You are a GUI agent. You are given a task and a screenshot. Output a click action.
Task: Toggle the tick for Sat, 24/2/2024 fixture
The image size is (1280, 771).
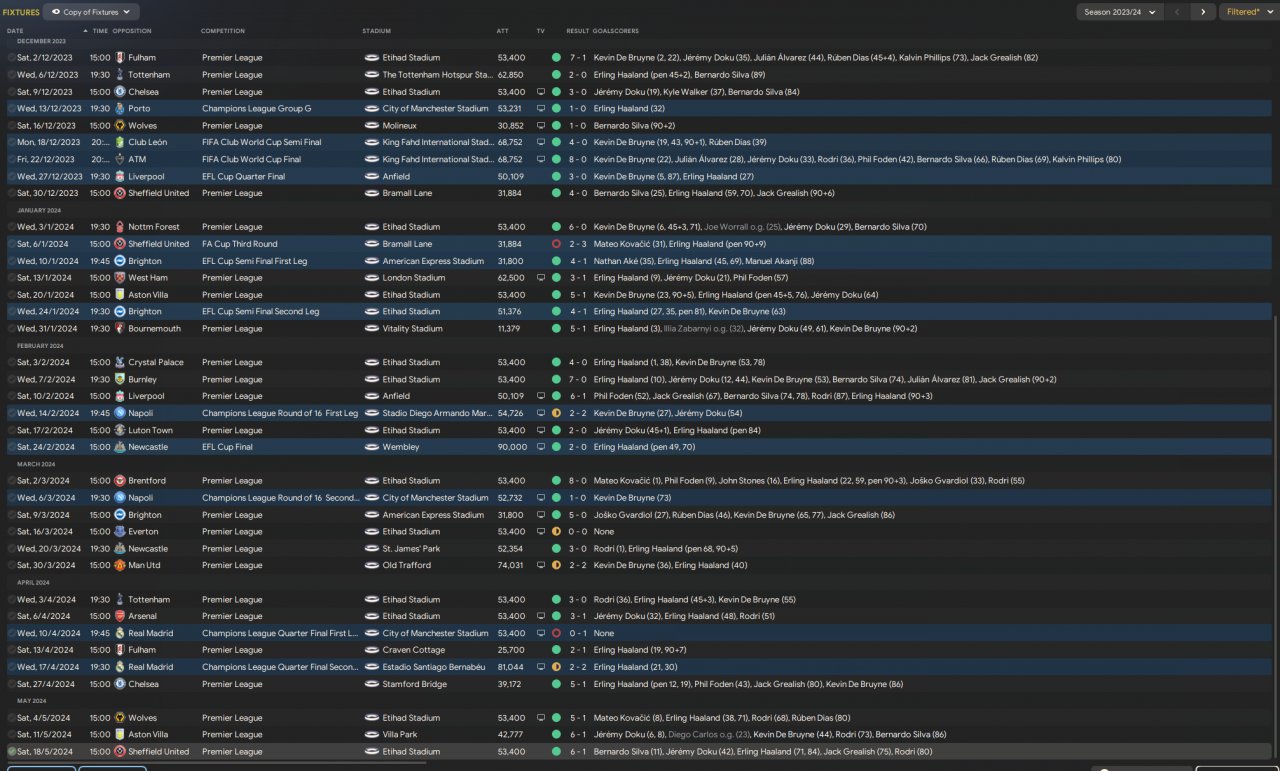tap(12, 448)
